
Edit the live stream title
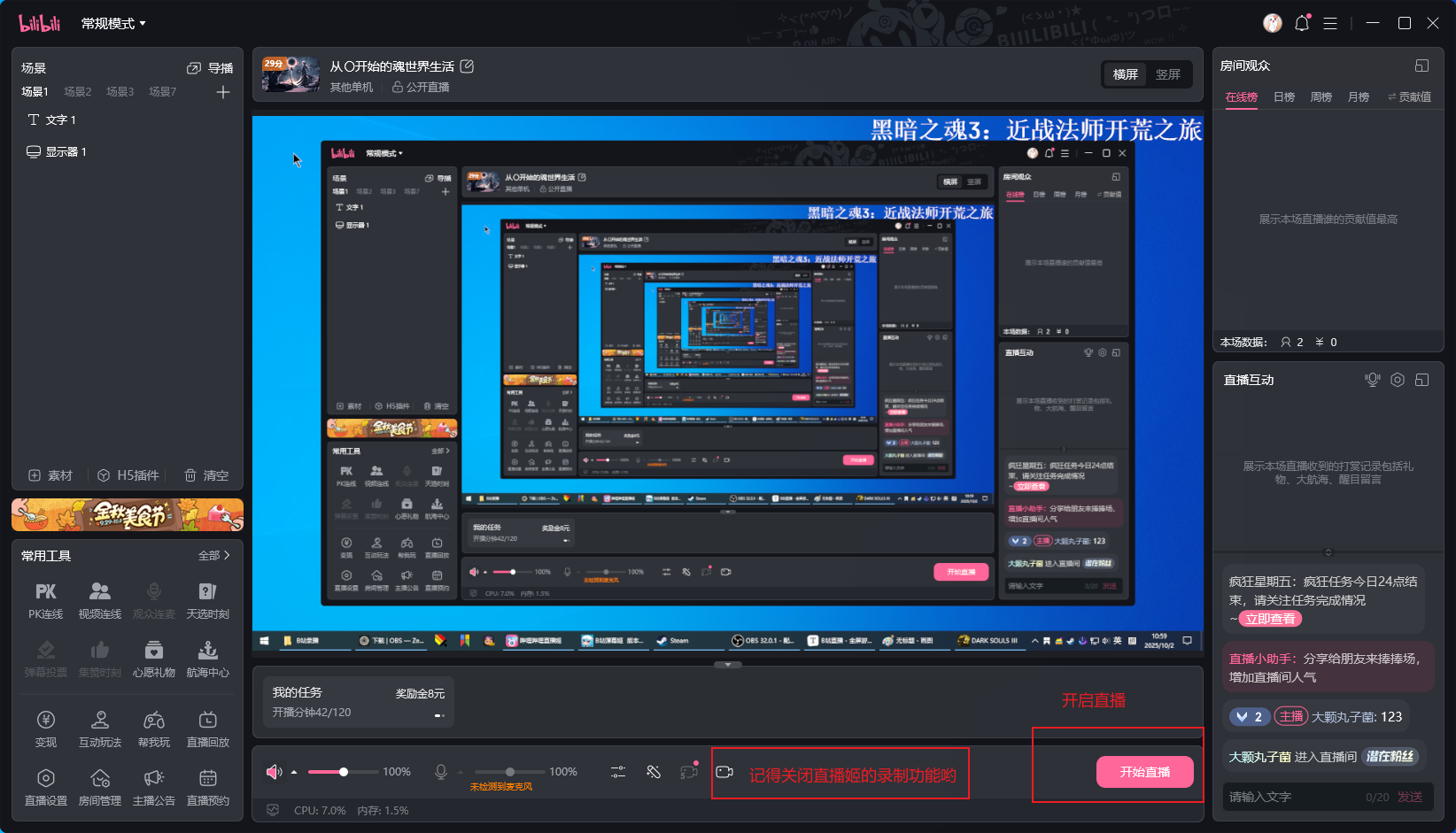pos(468,66)
